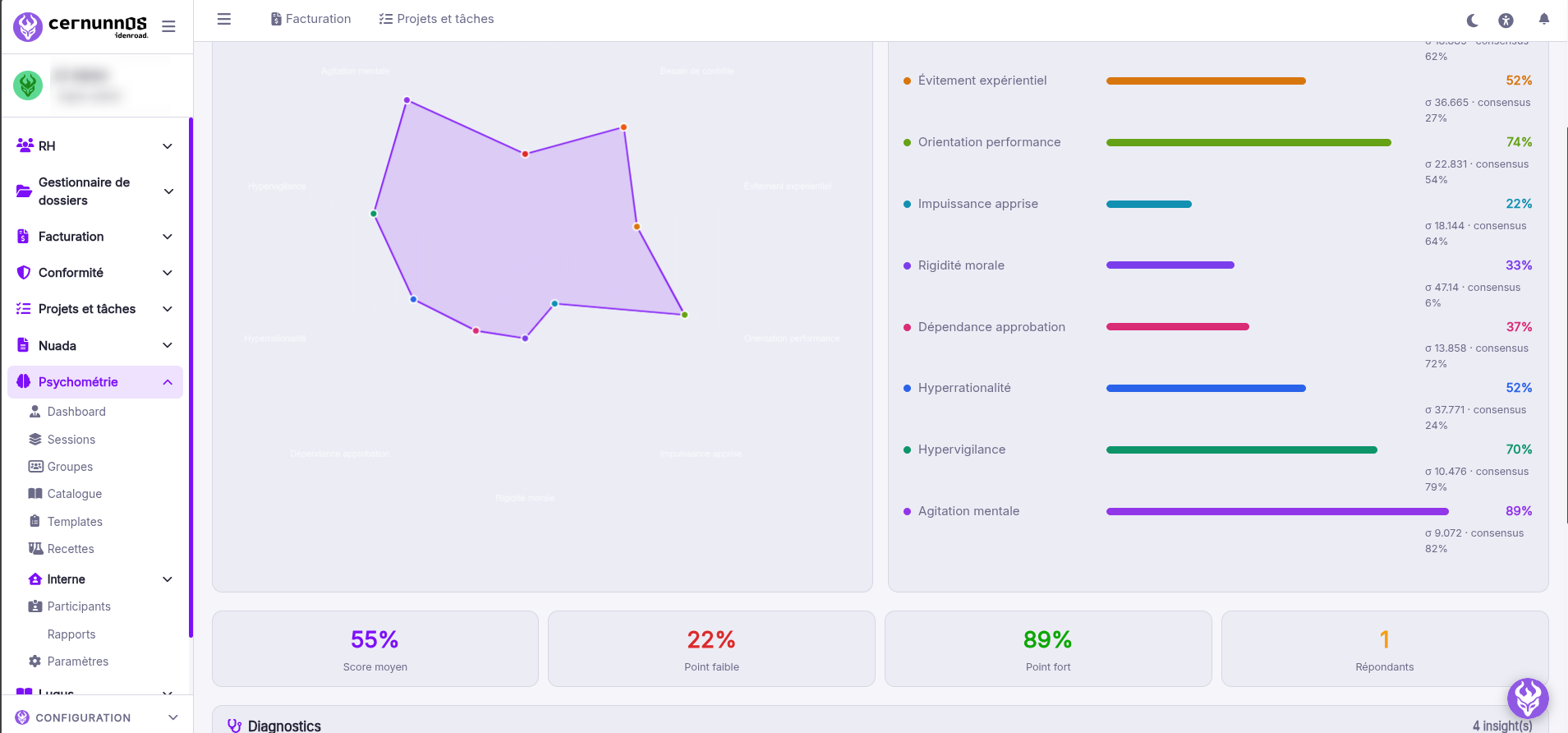
Task: Click the Hypervigilance score label
Action: click(x=962, y=449)
